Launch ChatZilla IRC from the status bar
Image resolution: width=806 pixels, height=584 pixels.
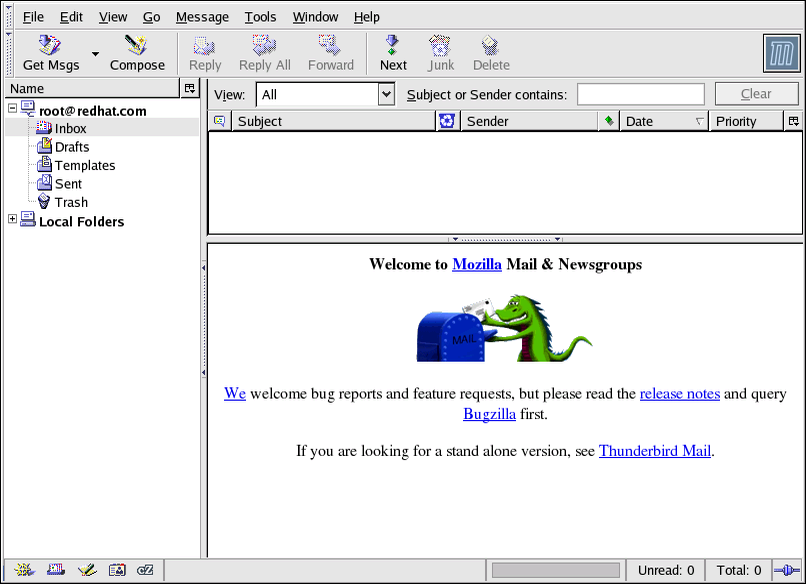[146, 570]
